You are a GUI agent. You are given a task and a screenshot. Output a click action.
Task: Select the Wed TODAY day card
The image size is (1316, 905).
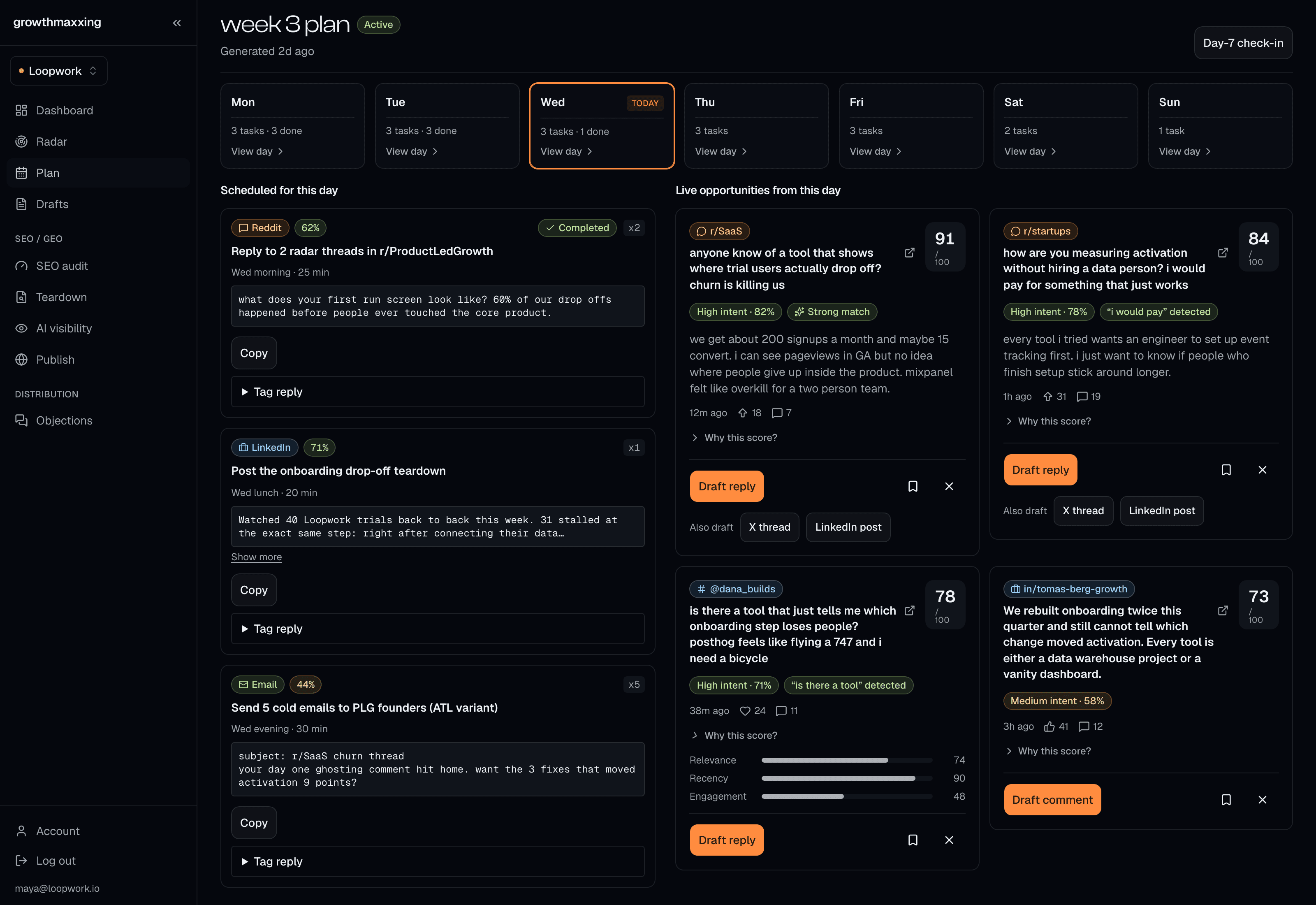[x=602, y=126]
